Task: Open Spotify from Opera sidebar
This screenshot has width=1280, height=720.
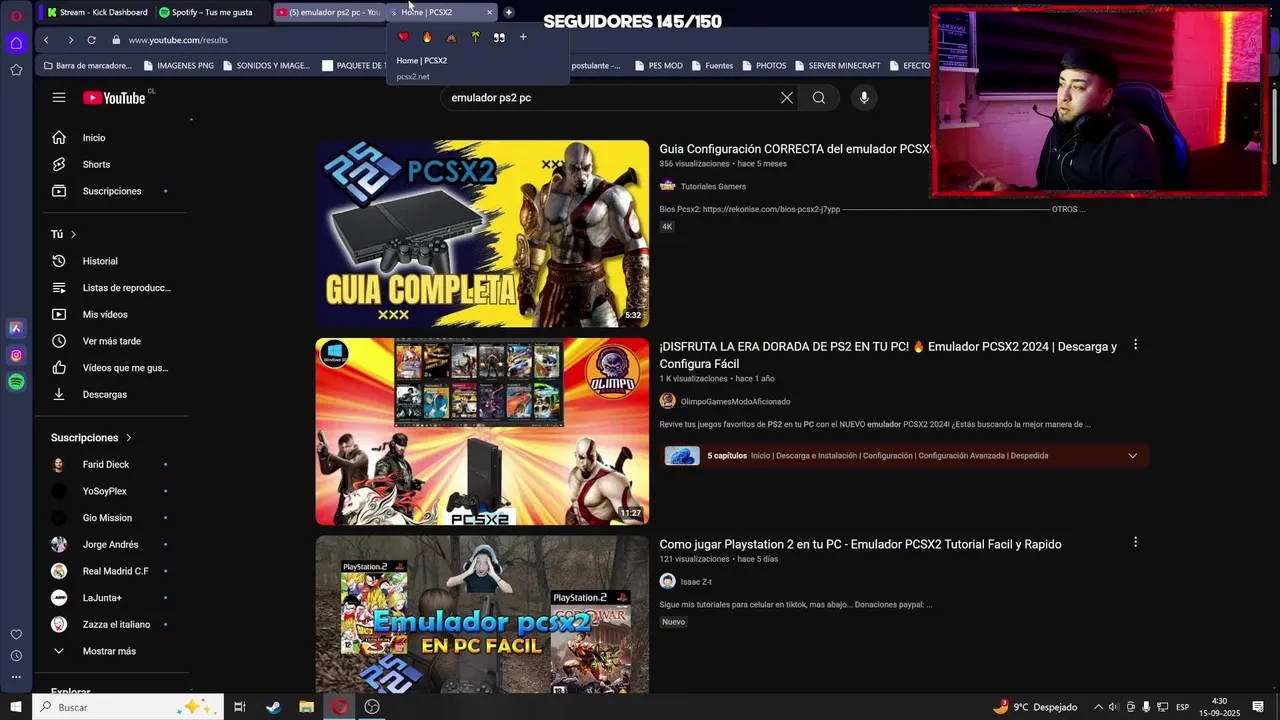Action: click(16, 382)
